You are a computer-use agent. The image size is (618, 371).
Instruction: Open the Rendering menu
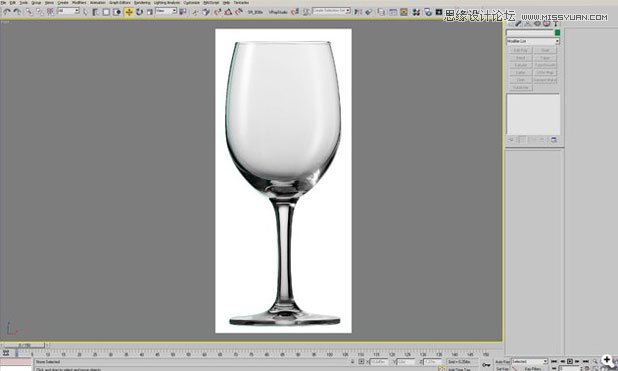(x=142, y=3)
